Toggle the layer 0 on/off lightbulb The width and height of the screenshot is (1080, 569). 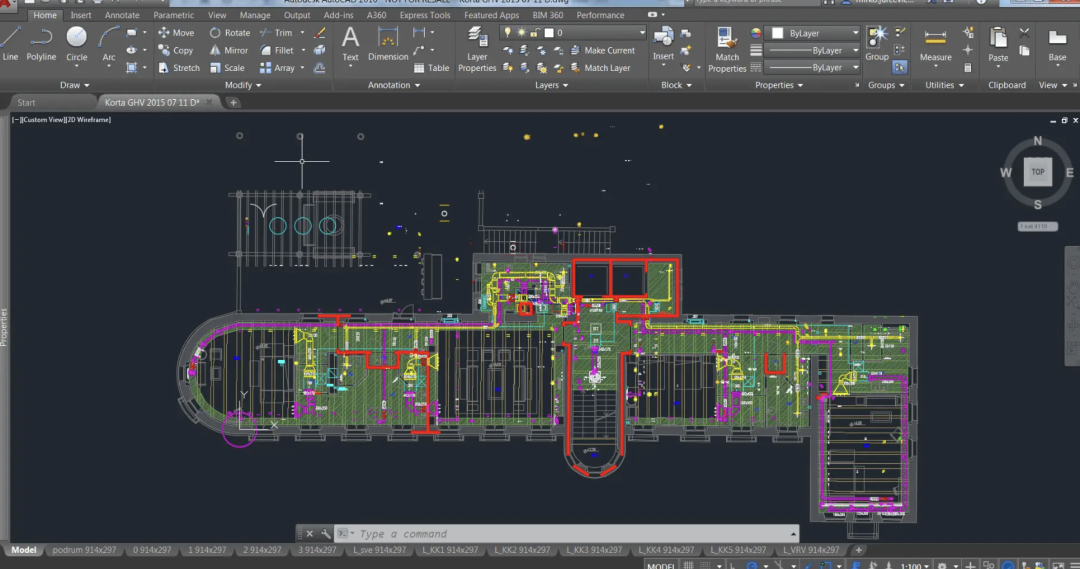508,33
